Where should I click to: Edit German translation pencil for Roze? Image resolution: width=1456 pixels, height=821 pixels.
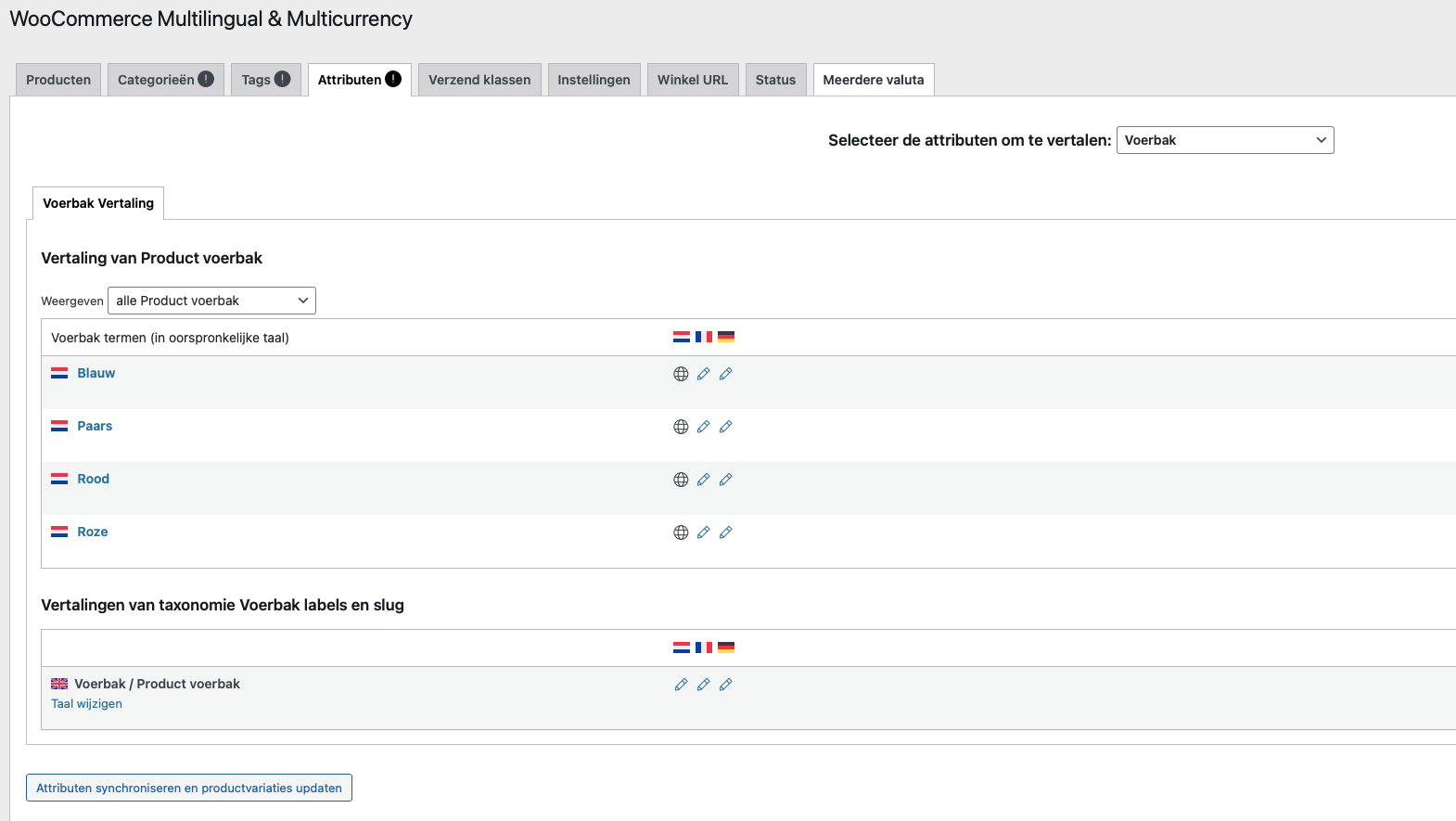point(726,532)
